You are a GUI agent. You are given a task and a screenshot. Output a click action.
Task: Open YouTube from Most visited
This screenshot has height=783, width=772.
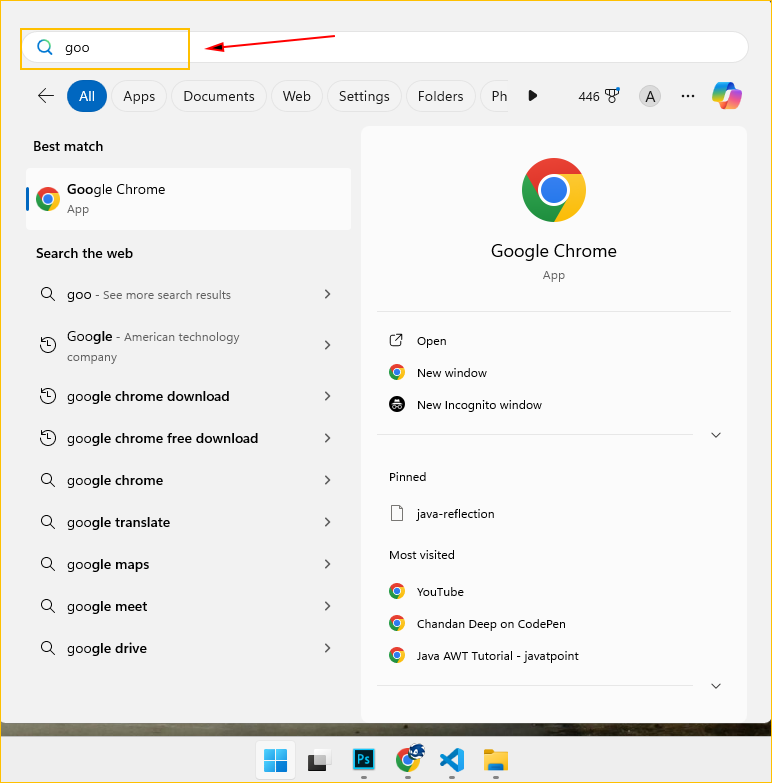point(440,591)
